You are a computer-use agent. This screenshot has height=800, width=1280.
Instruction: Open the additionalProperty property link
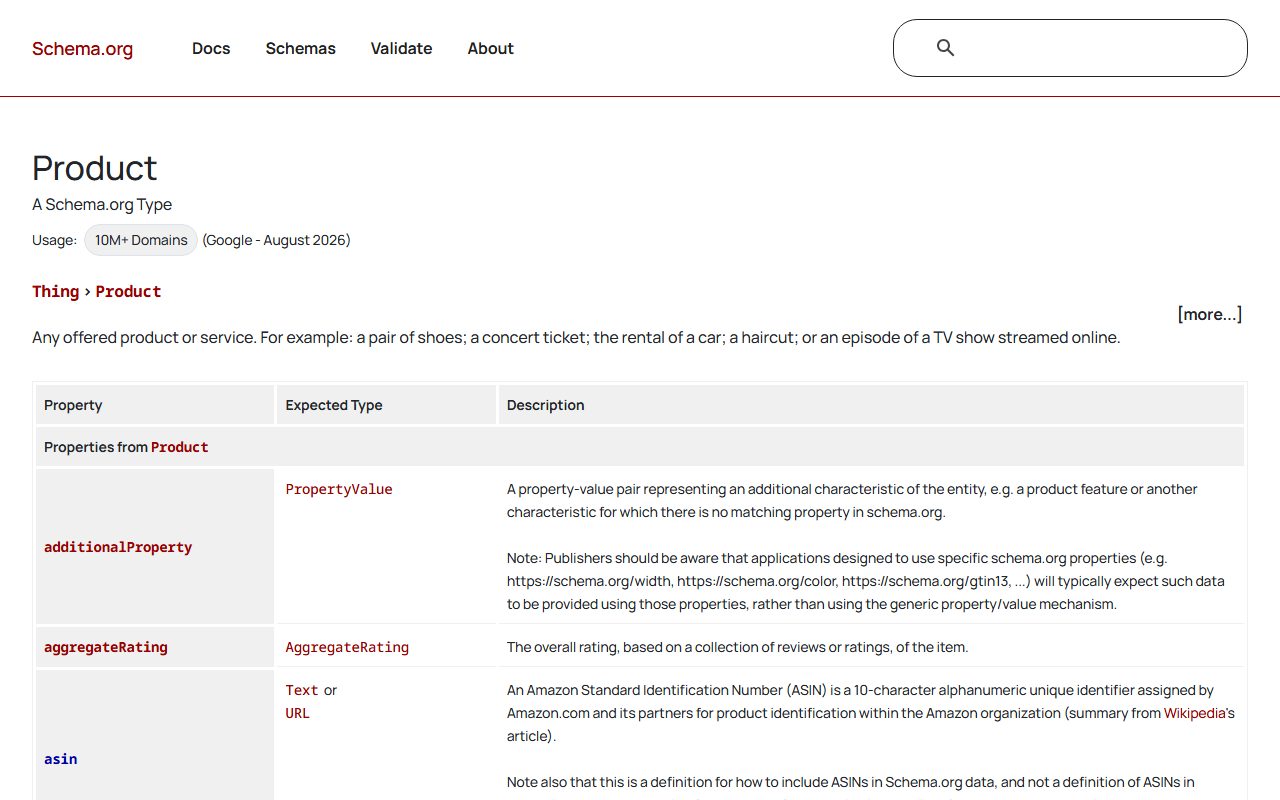pos(118,547)
